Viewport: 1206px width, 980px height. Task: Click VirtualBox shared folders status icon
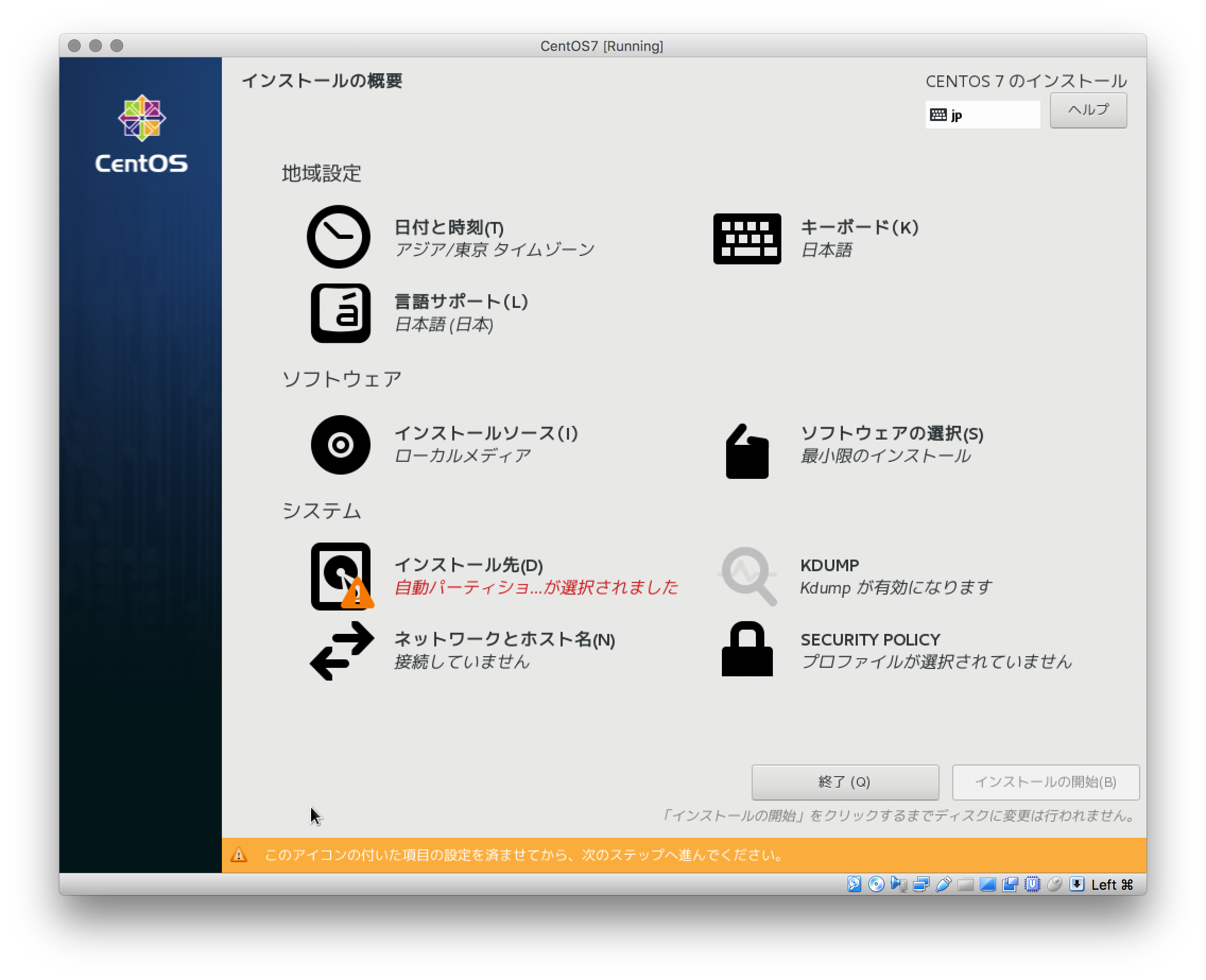(x=966, y=884)
